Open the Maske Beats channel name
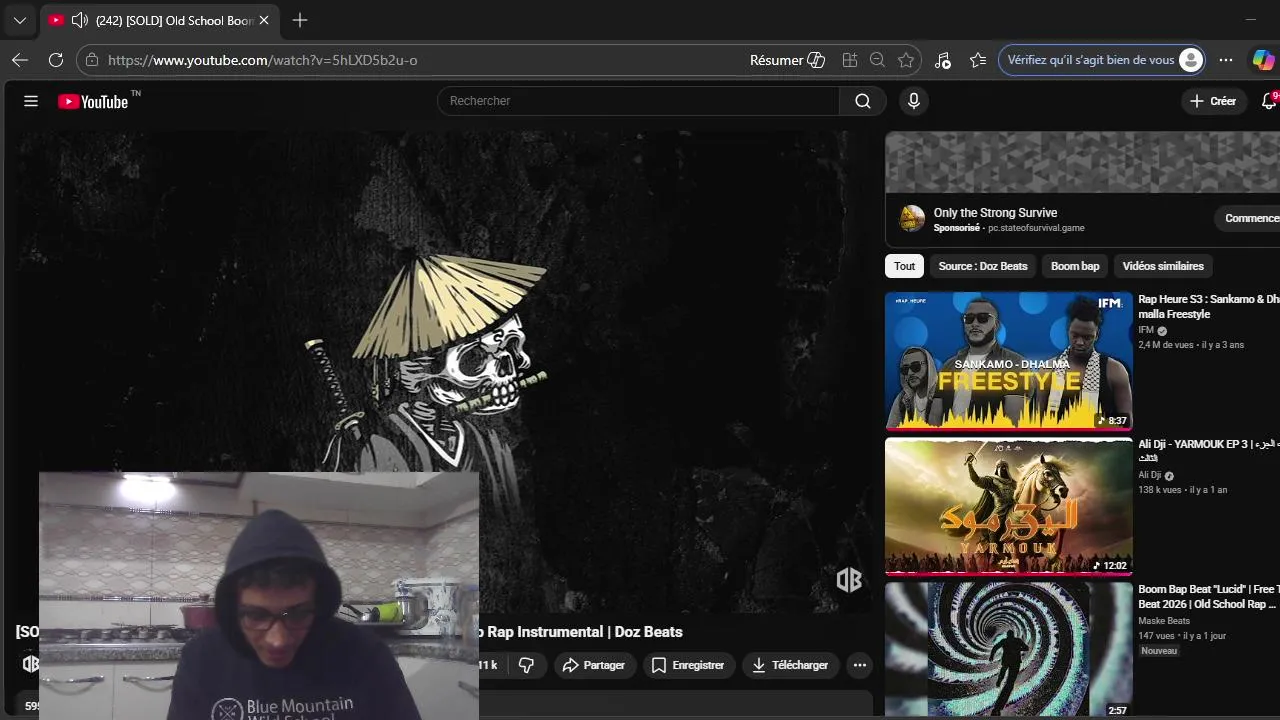The image size is (1280, 720). (x=1164, y=621)
